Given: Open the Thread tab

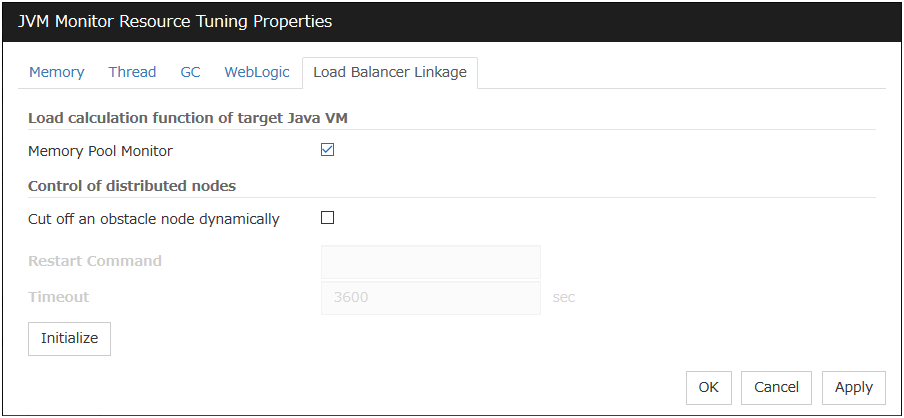Looking at the screenshot, I should [x=132, y=72].
